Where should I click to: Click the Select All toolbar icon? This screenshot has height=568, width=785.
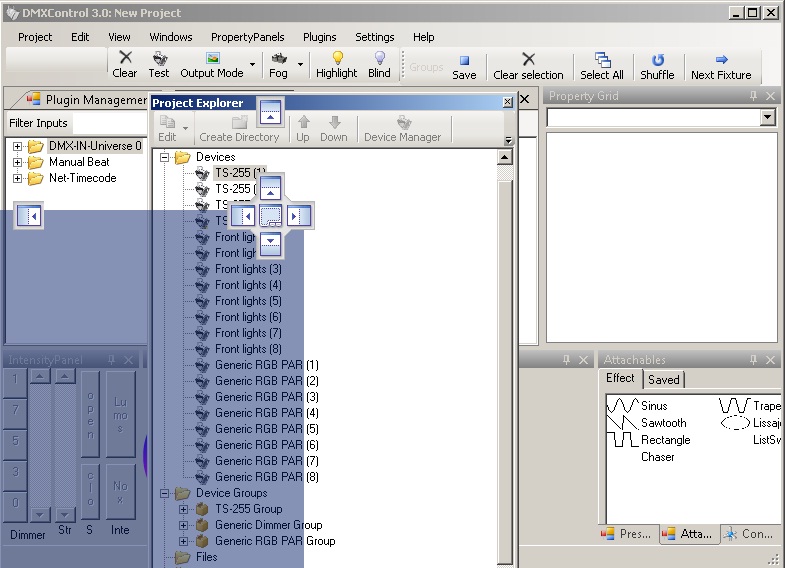click(602, 59)
